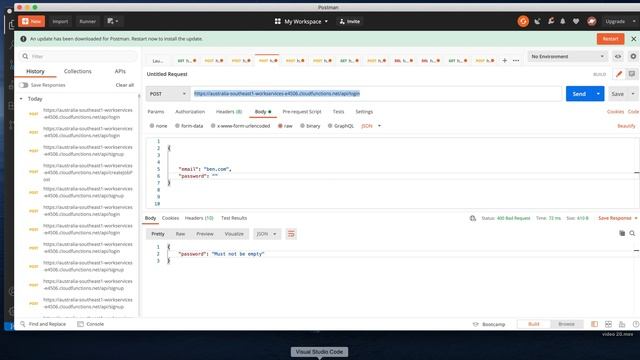Click the network globe icon near Status

tap(473, 218)
